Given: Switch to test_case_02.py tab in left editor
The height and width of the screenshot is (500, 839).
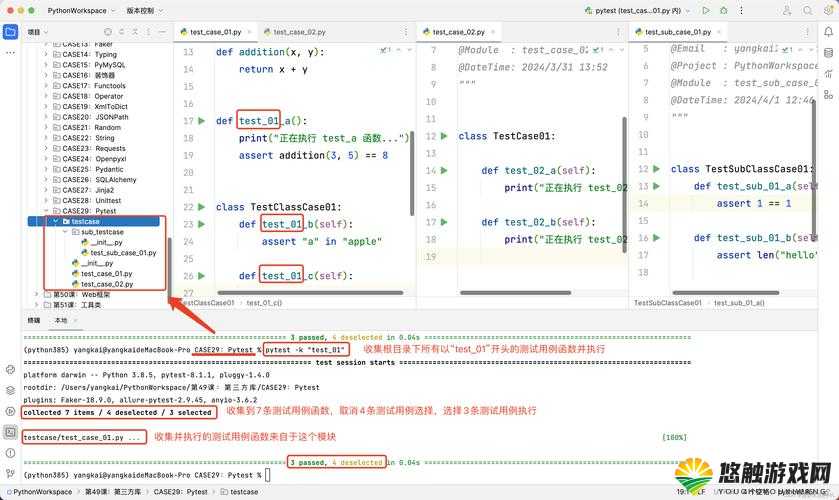Looking at the screenshot, I should pyautogui.click(x=295, y=32).
